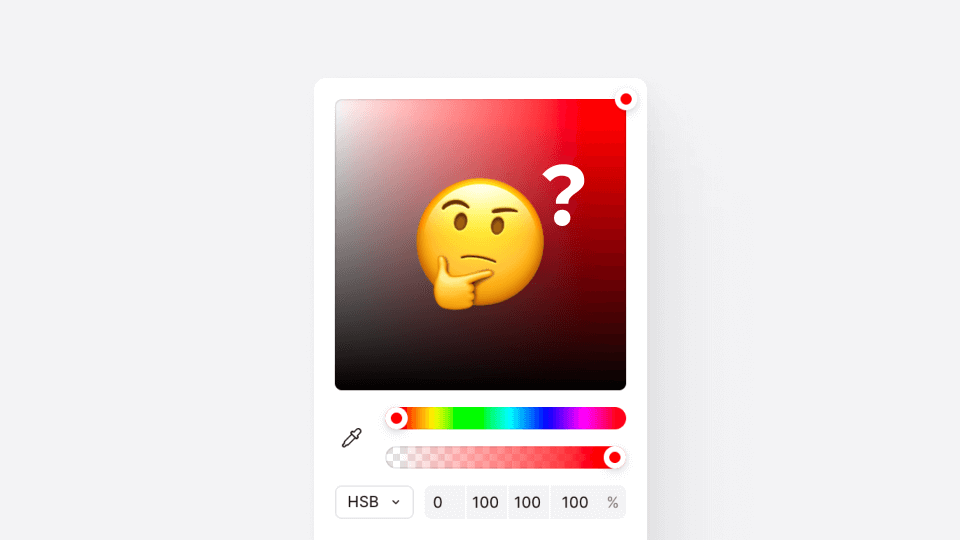
Task: Click the transparent checkered end of opacity slider
Action: pyautogui.click(x=399, y=457)
